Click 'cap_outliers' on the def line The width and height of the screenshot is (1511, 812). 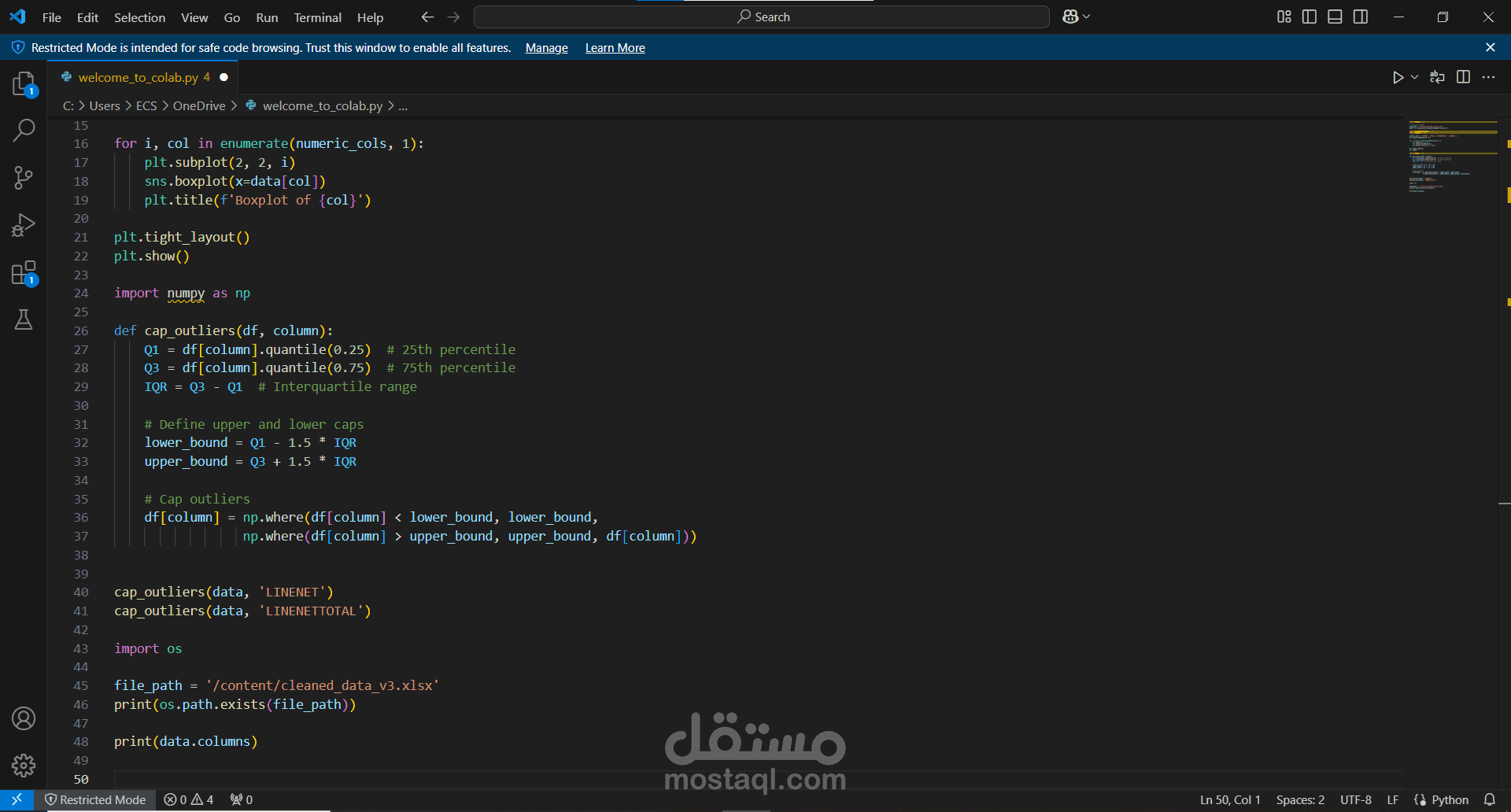point(190,331)
